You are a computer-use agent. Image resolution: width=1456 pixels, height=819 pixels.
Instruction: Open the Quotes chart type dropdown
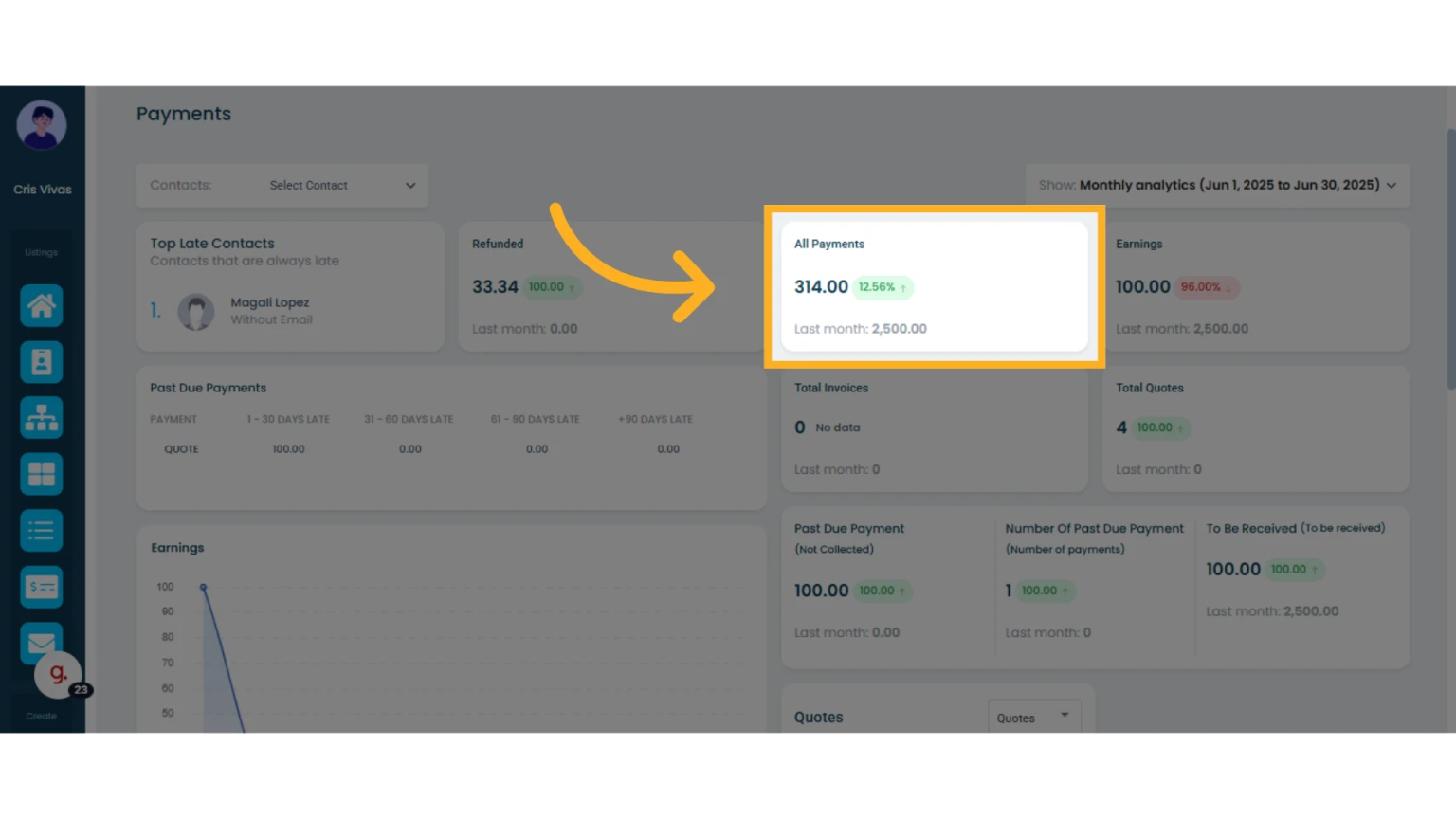coord(1034,718)
